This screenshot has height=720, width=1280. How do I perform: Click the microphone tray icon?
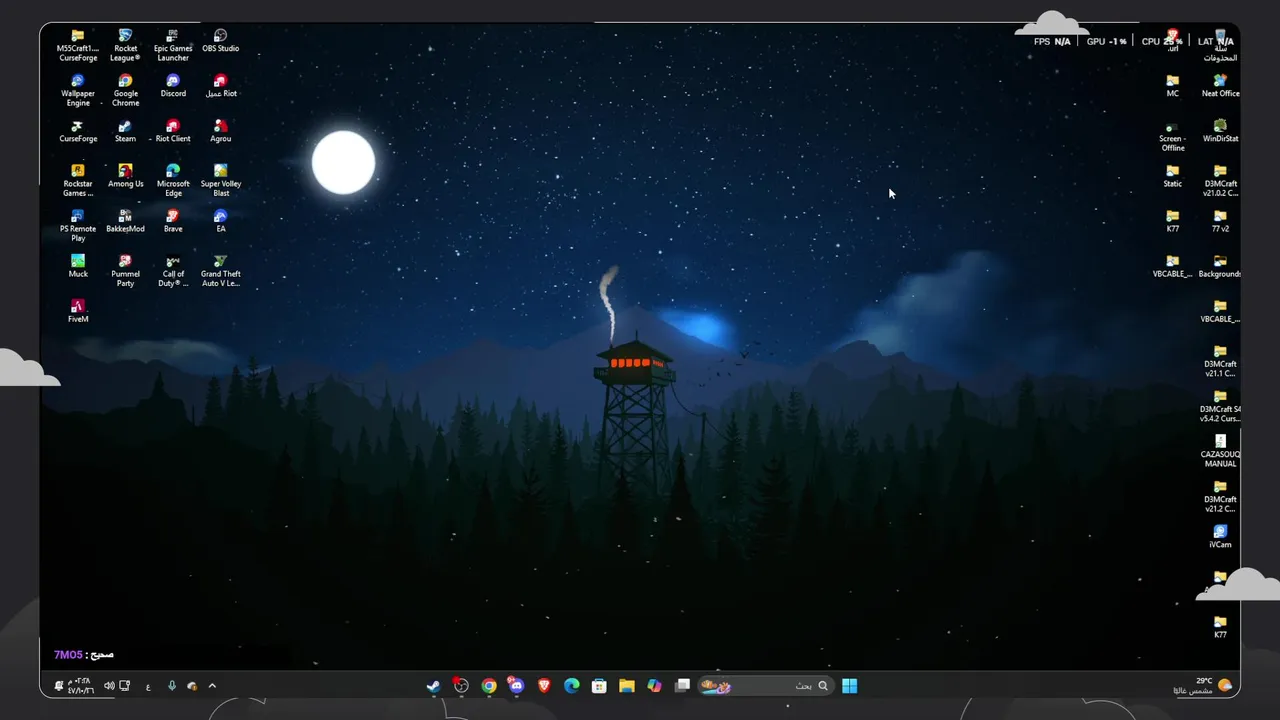pos(172,686)
